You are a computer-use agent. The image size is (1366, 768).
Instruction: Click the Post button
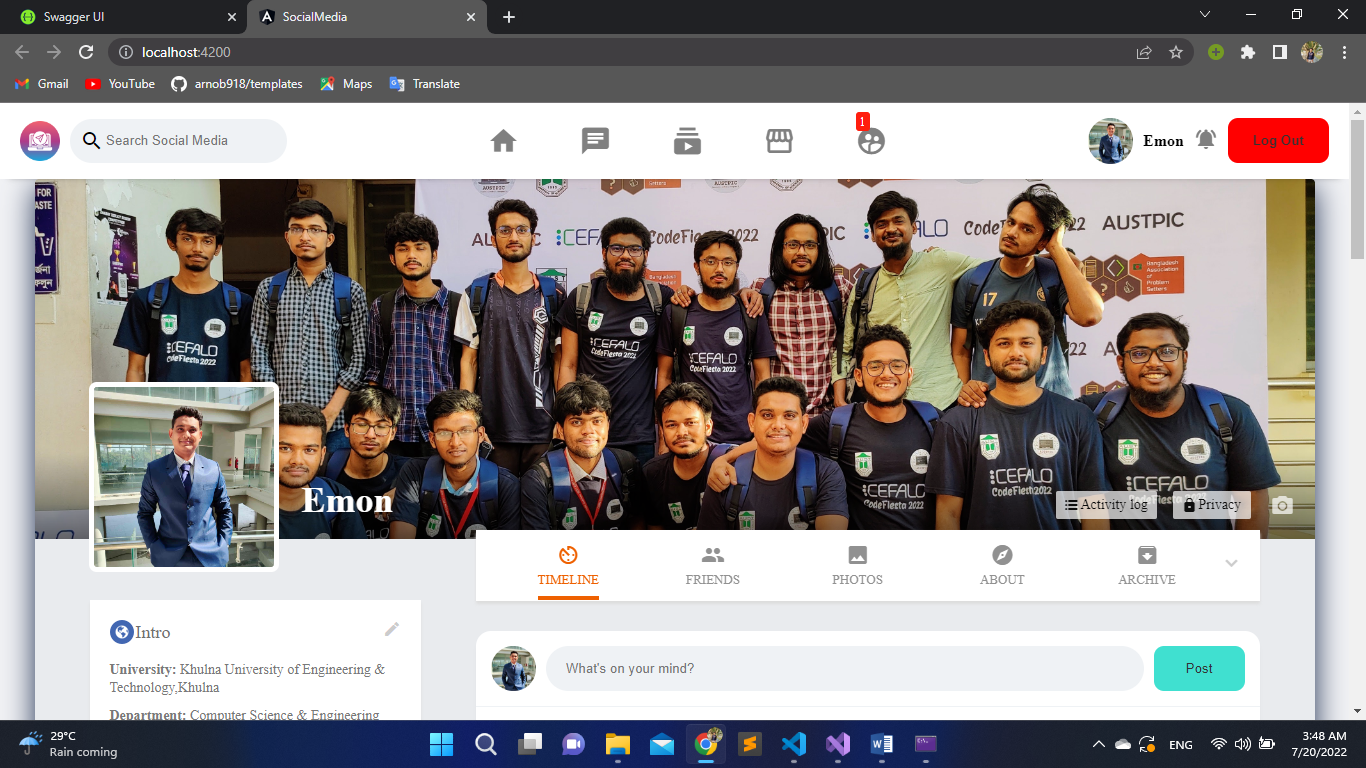(1199, 668)
